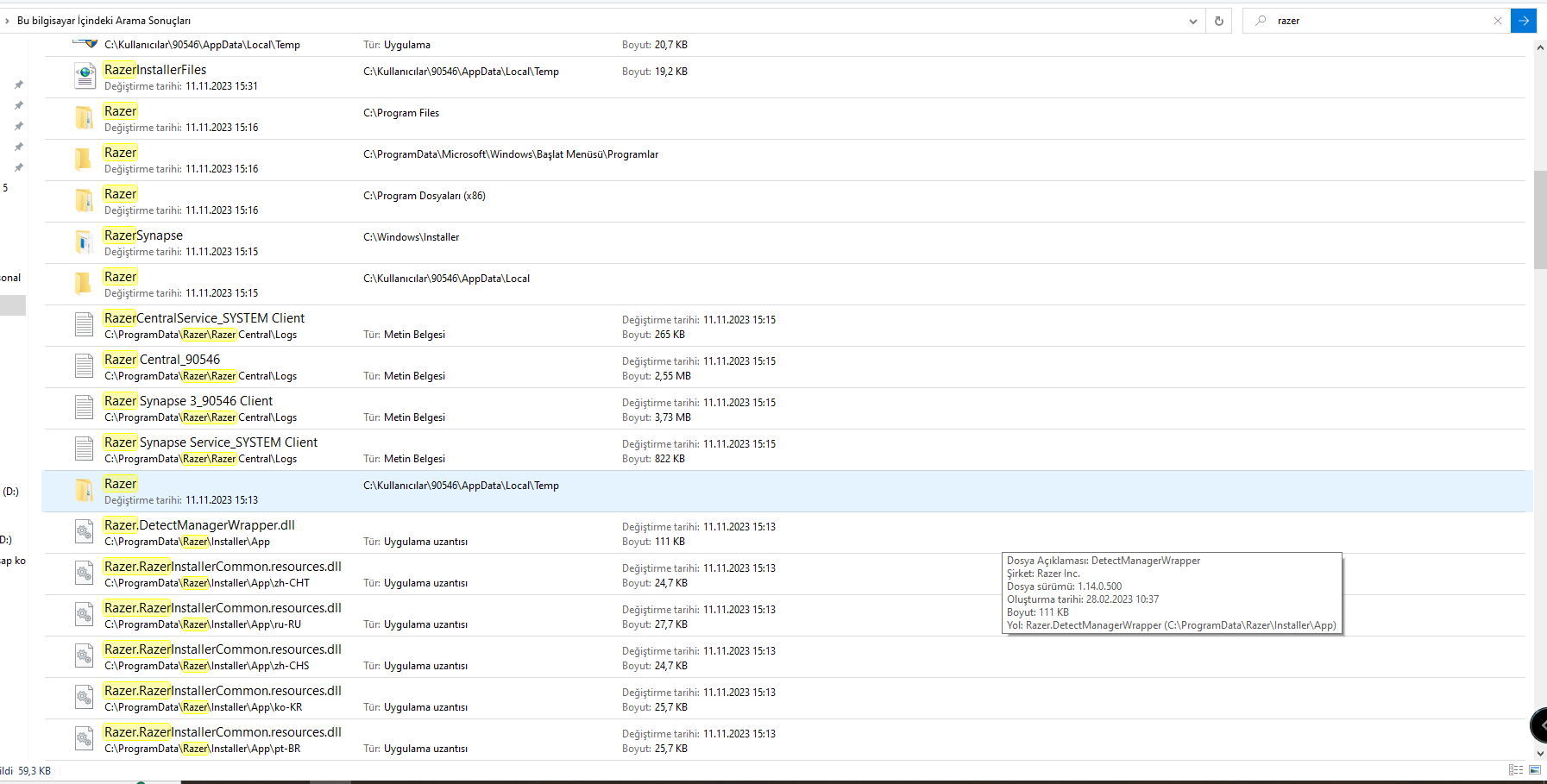Image resolution: width=1547 pixels, height=784 pixels.
Task: Click the 'Boyut: 19,2 KB' size text
Action: tap(655, 72)
